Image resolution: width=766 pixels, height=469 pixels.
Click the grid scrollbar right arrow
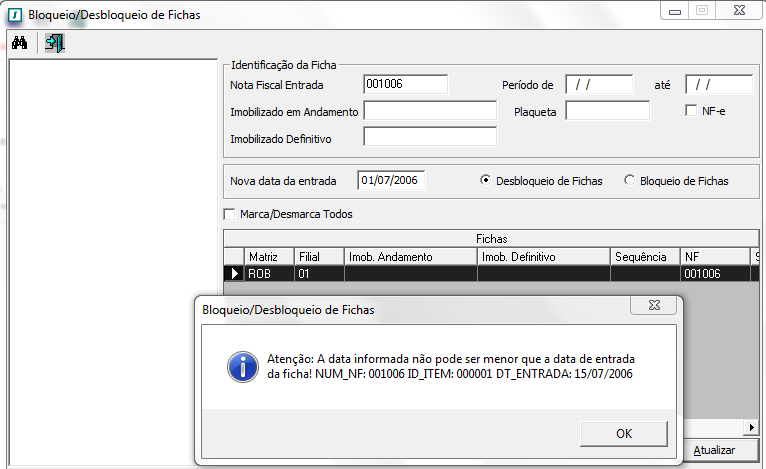751,427
